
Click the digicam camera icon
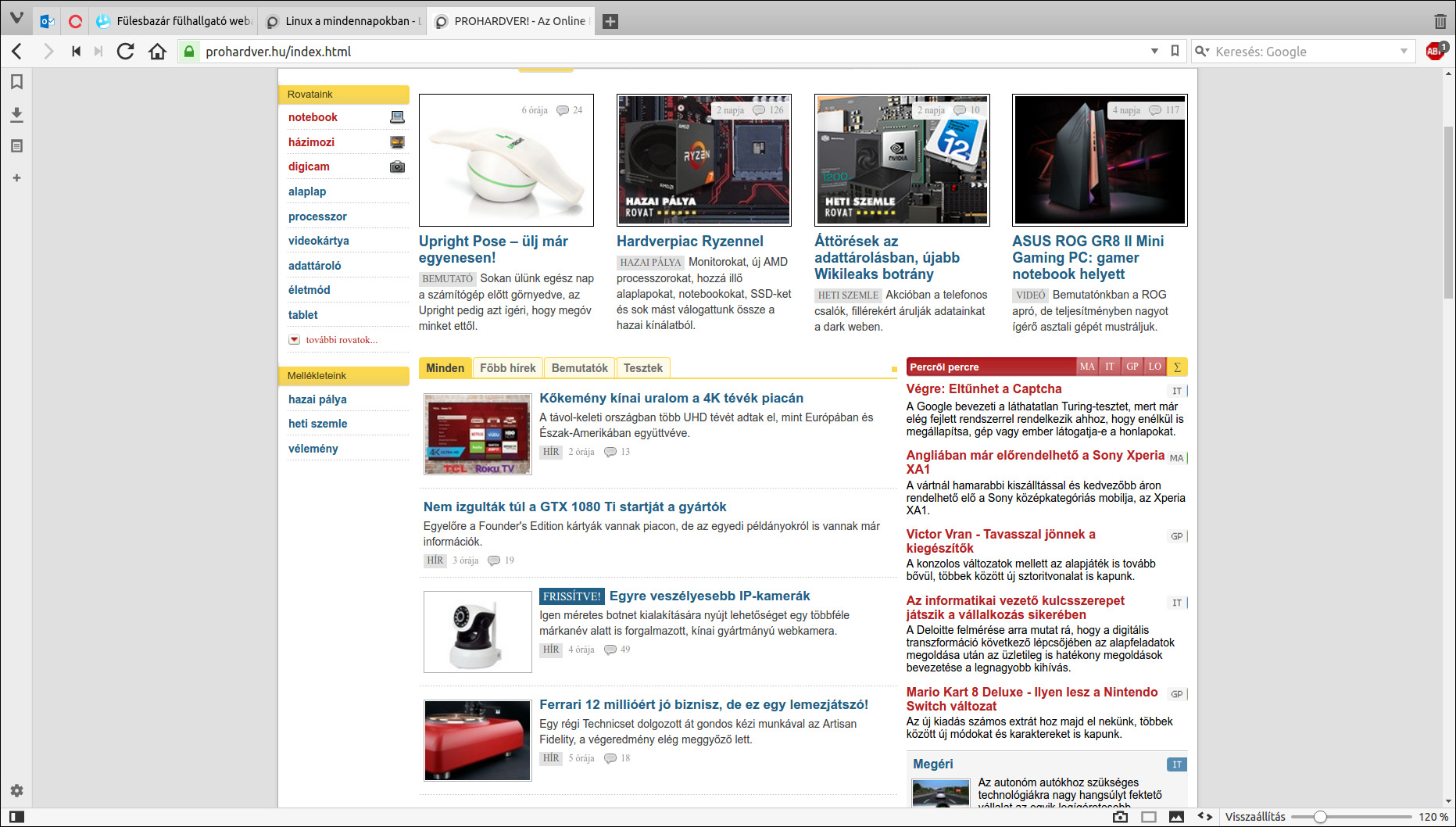[x=398, y=166]
